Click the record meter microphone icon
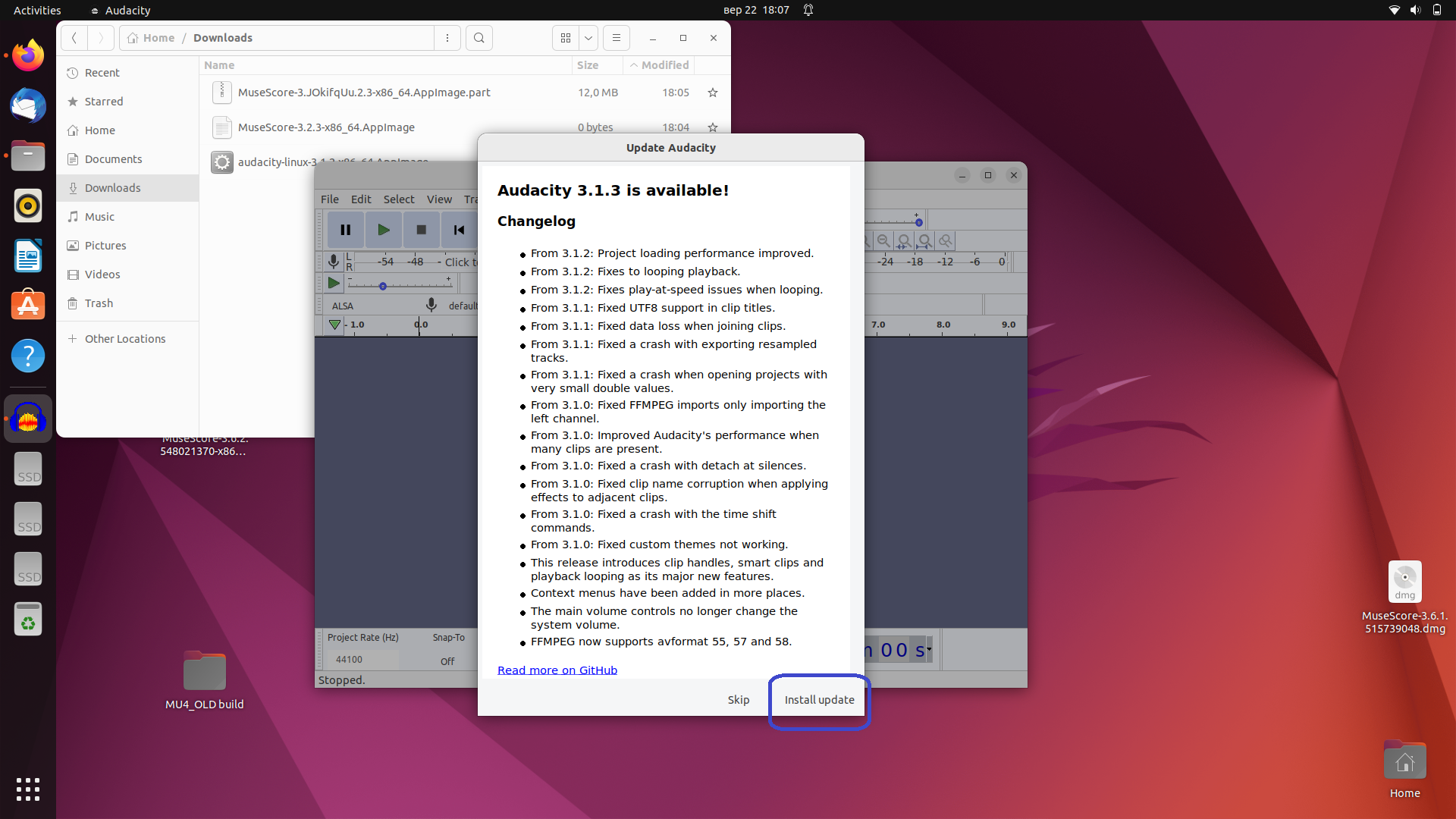1456x819 pixels. point(333,262)
